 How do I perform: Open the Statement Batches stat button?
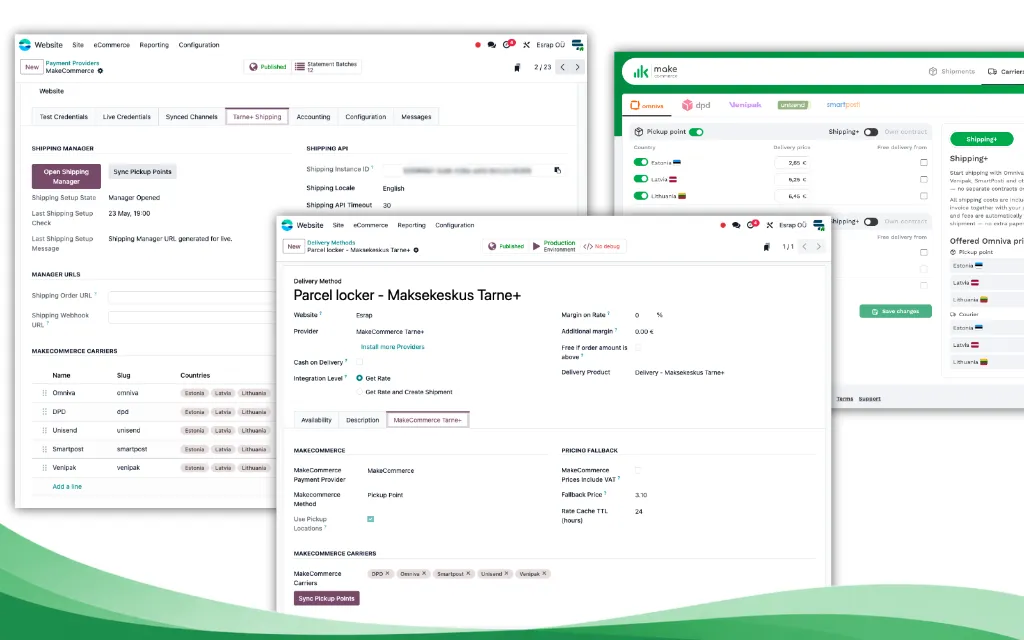[x=327, y=67]
